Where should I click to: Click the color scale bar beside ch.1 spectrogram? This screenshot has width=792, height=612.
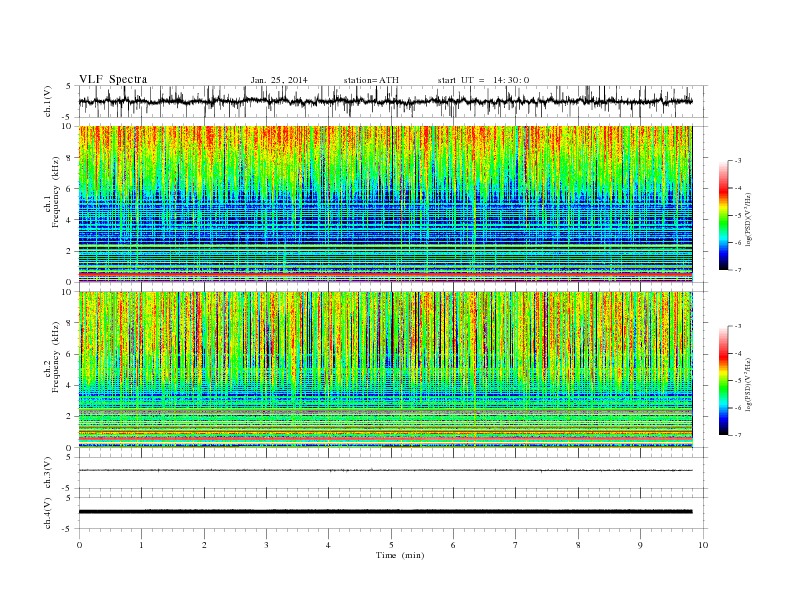(x=723, y=215)
